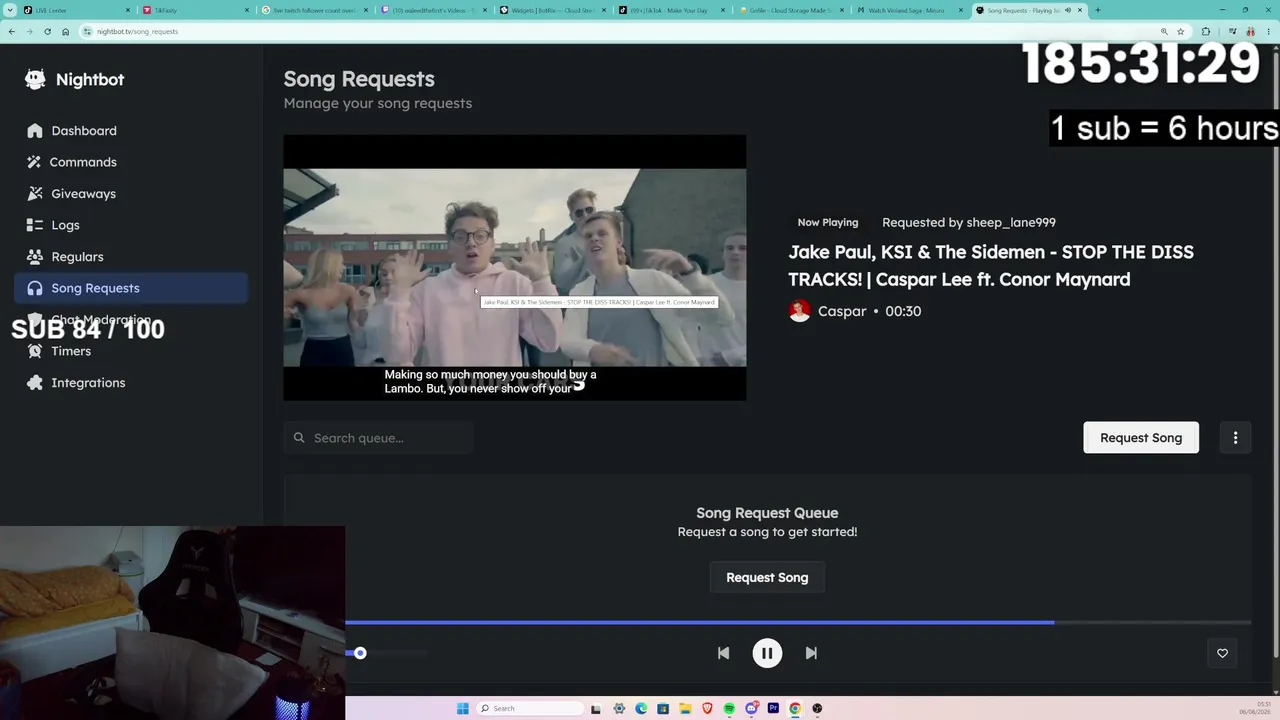Open OBS Studio from the taskbar
1280x720 pixels.
[817, 708]
